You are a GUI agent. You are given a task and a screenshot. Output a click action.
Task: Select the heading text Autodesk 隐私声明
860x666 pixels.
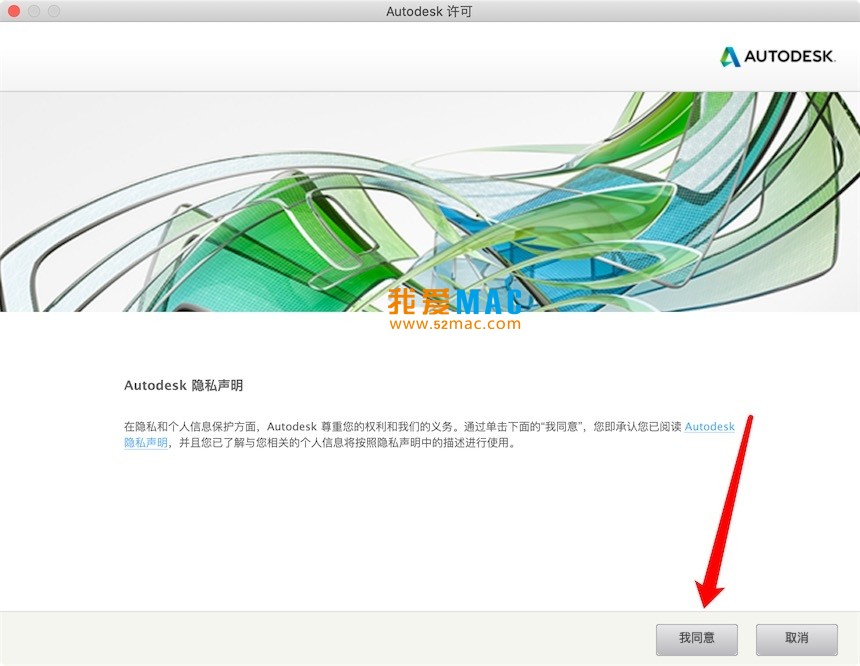(x=183, y=386)
